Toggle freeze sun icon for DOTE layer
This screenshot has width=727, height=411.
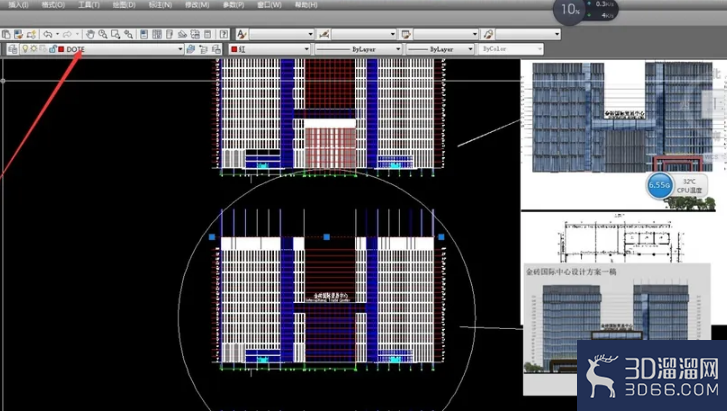pos(34,49)
